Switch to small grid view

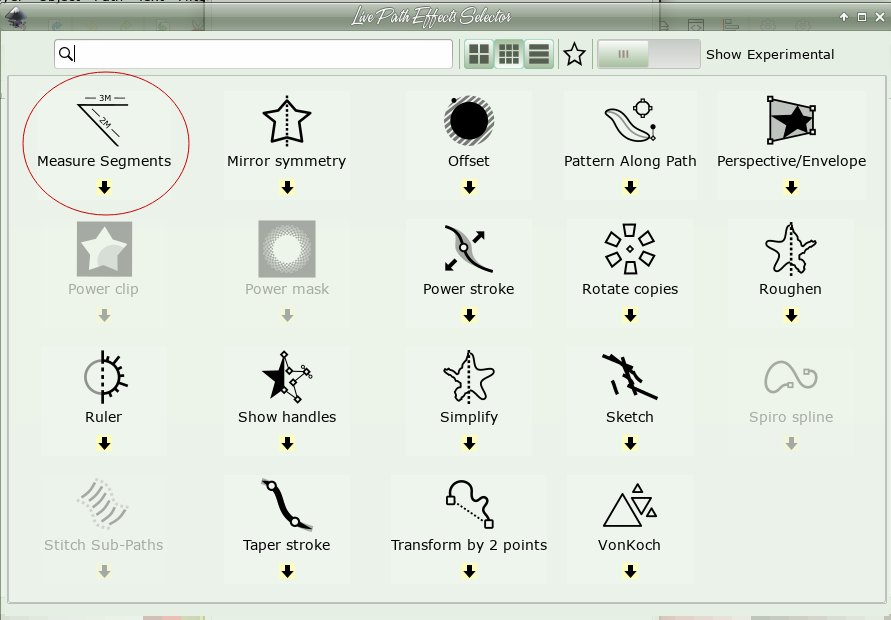pyautogui.click(x=509, y=55)
